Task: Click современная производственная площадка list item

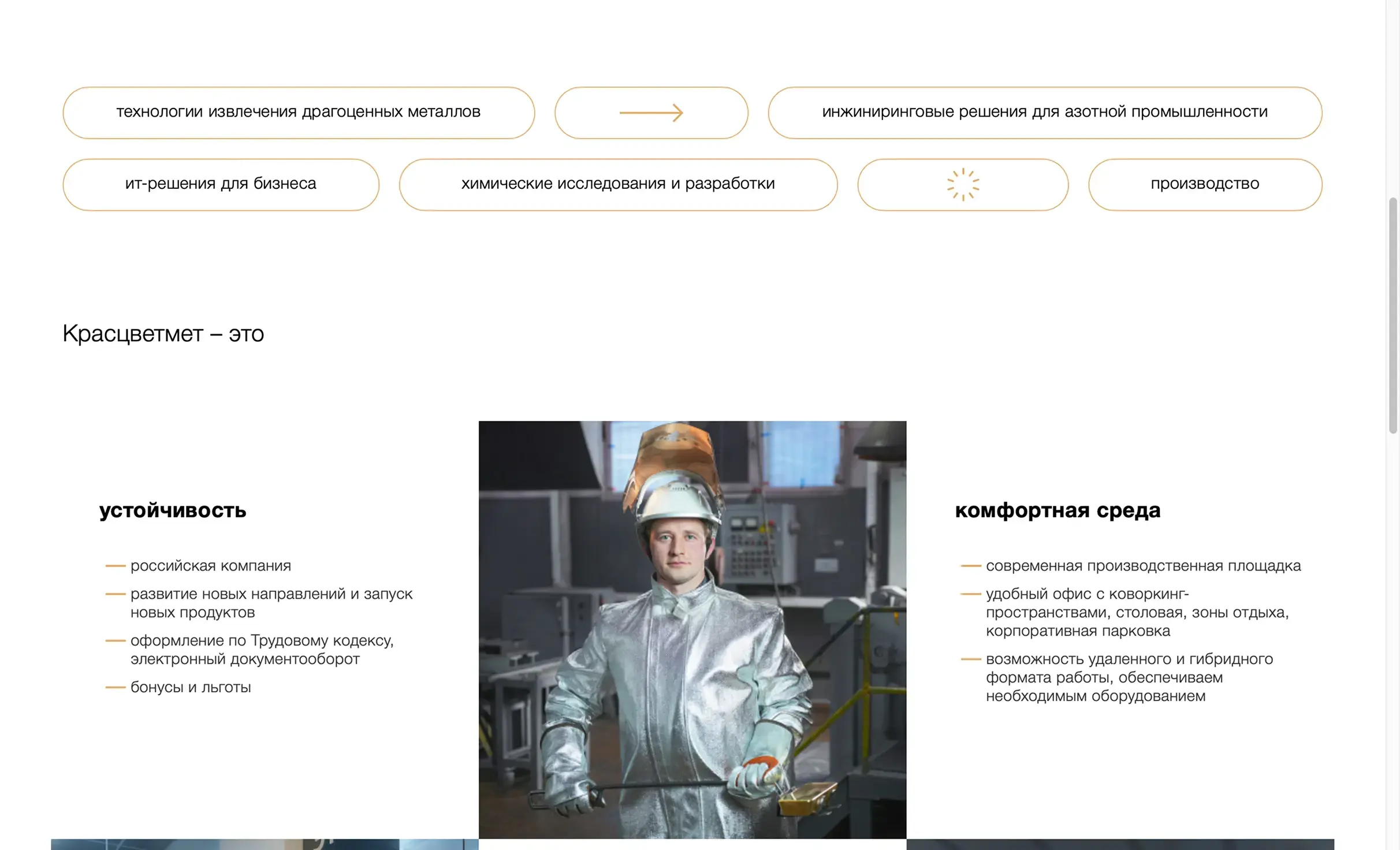Action: tap(1143, 566)
